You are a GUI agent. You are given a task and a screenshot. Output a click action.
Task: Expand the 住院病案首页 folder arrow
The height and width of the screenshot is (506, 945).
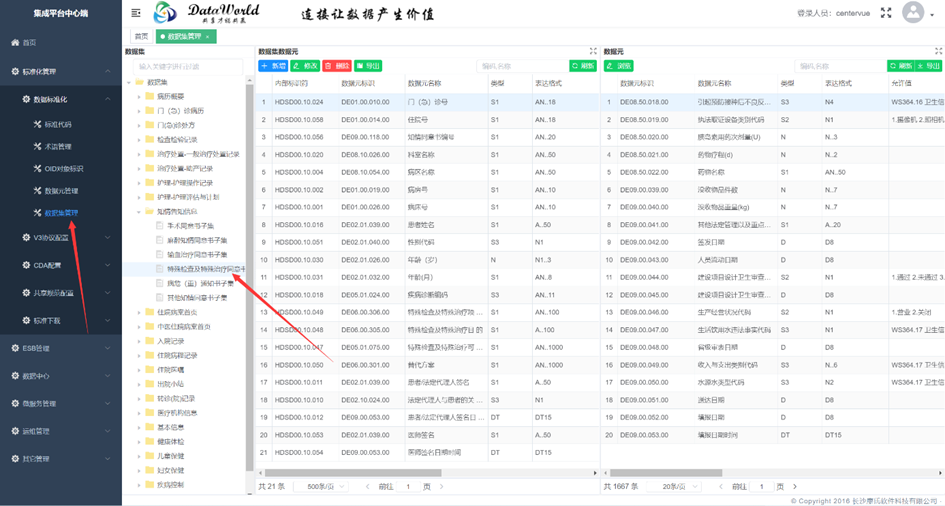[x=139, y=312]
